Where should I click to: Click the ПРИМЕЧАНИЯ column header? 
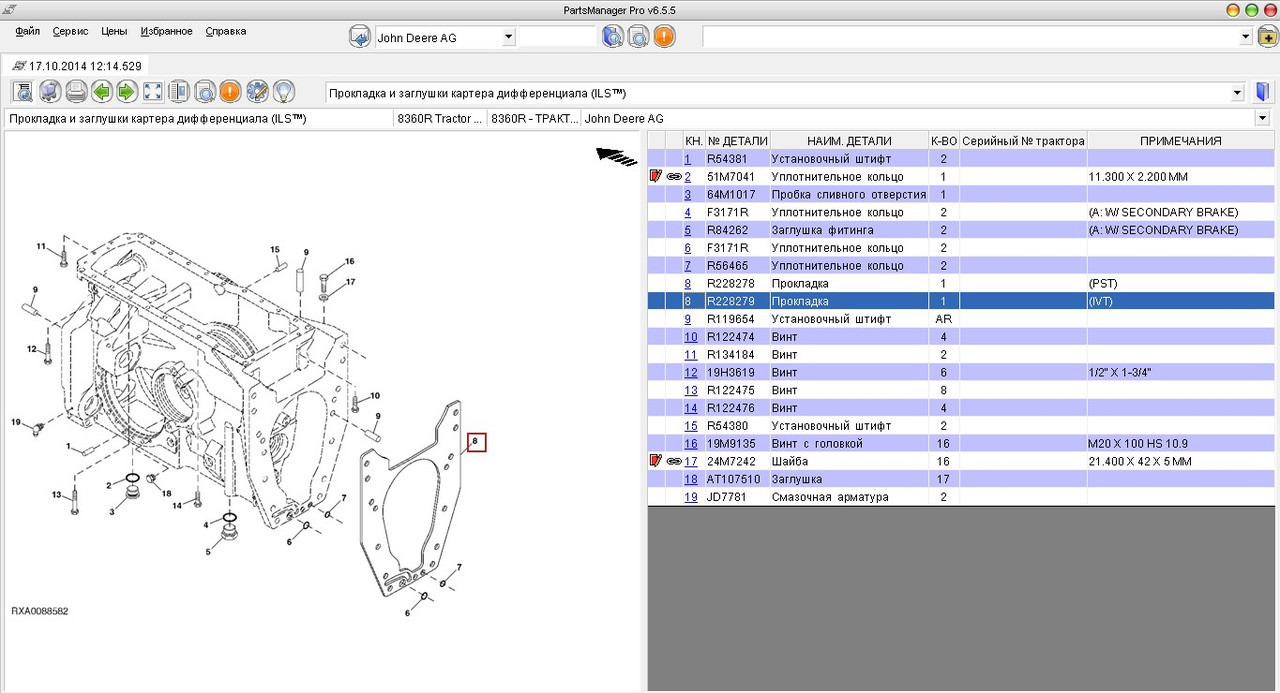point(1181,141)
